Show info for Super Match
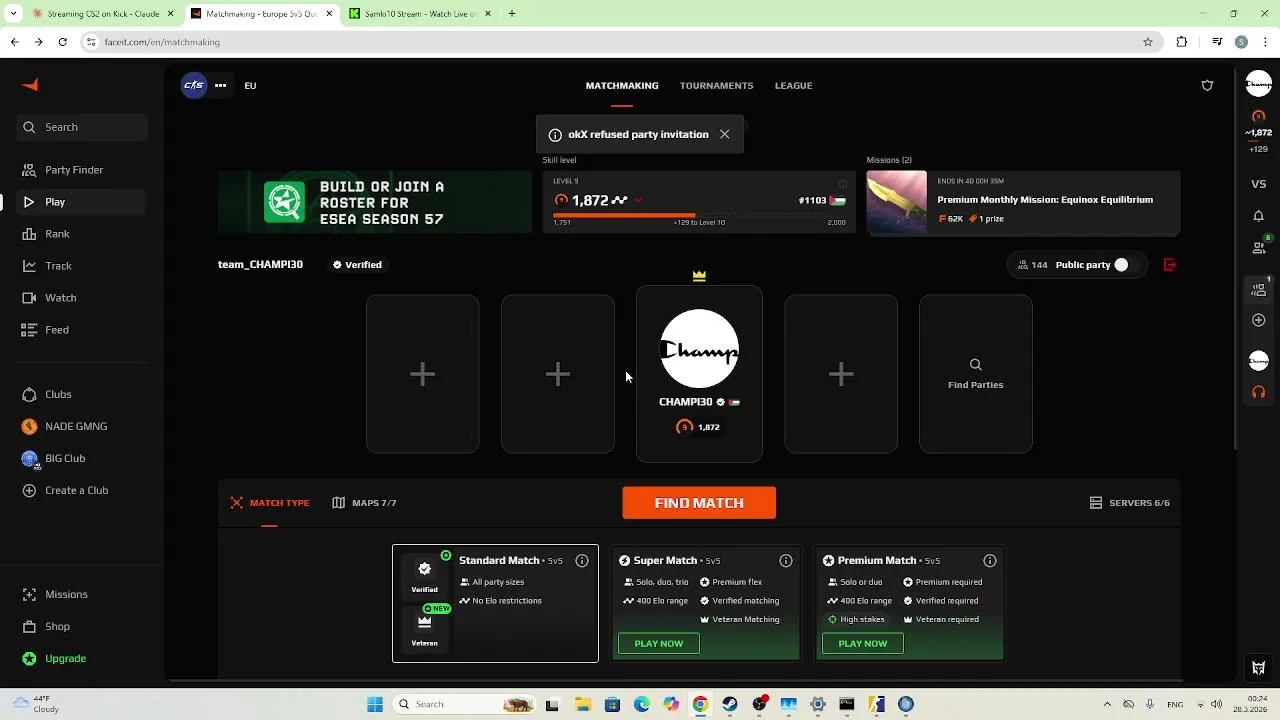The image size is (1280, 720). [786, 561]
